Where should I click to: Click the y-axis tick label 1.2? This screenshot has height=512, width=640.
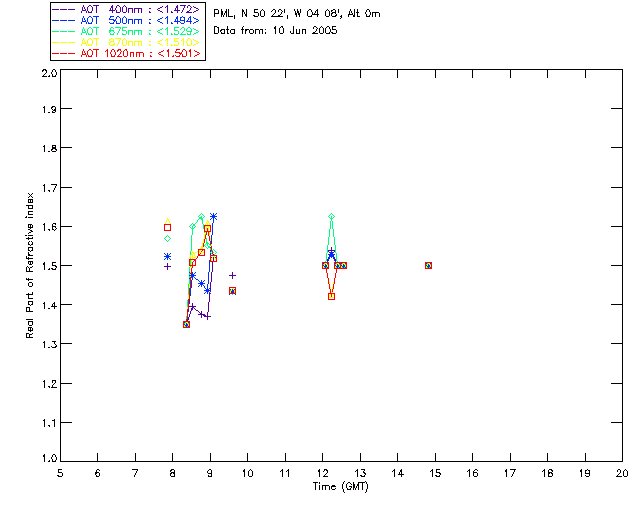click(x=49, y=384)
